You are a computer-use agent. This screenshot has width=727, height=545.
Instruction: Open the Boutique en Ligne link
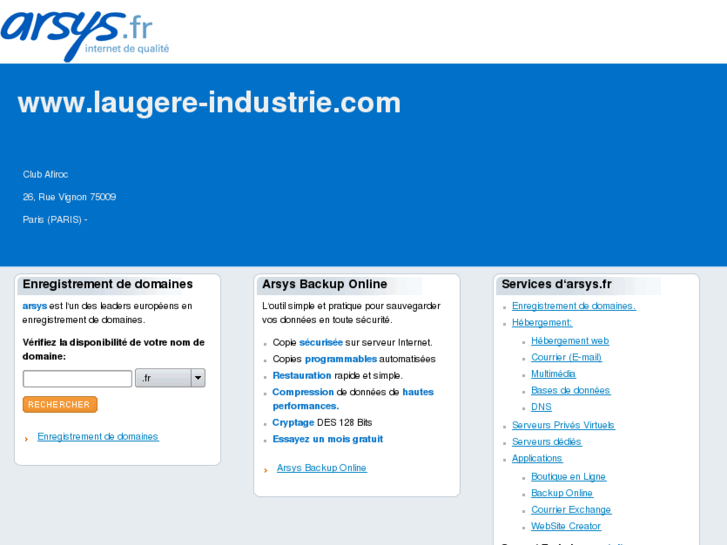coord(568,477)
